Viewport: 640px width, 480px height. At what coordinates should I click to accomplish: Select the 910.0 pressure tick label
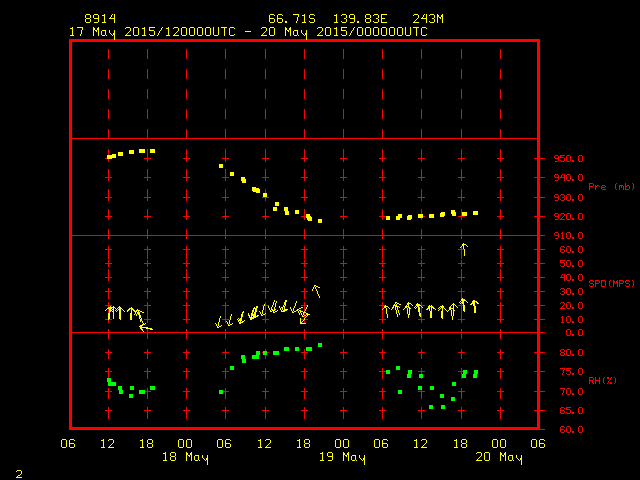tap(567, 235)
